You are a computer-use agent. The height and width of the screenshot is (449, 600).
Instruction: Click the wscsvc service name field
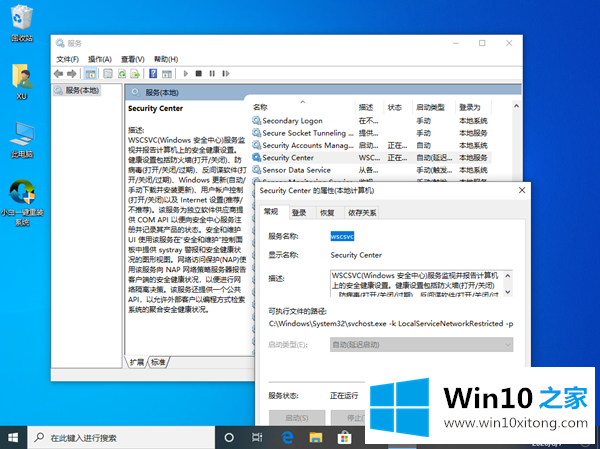coord(342,237)
